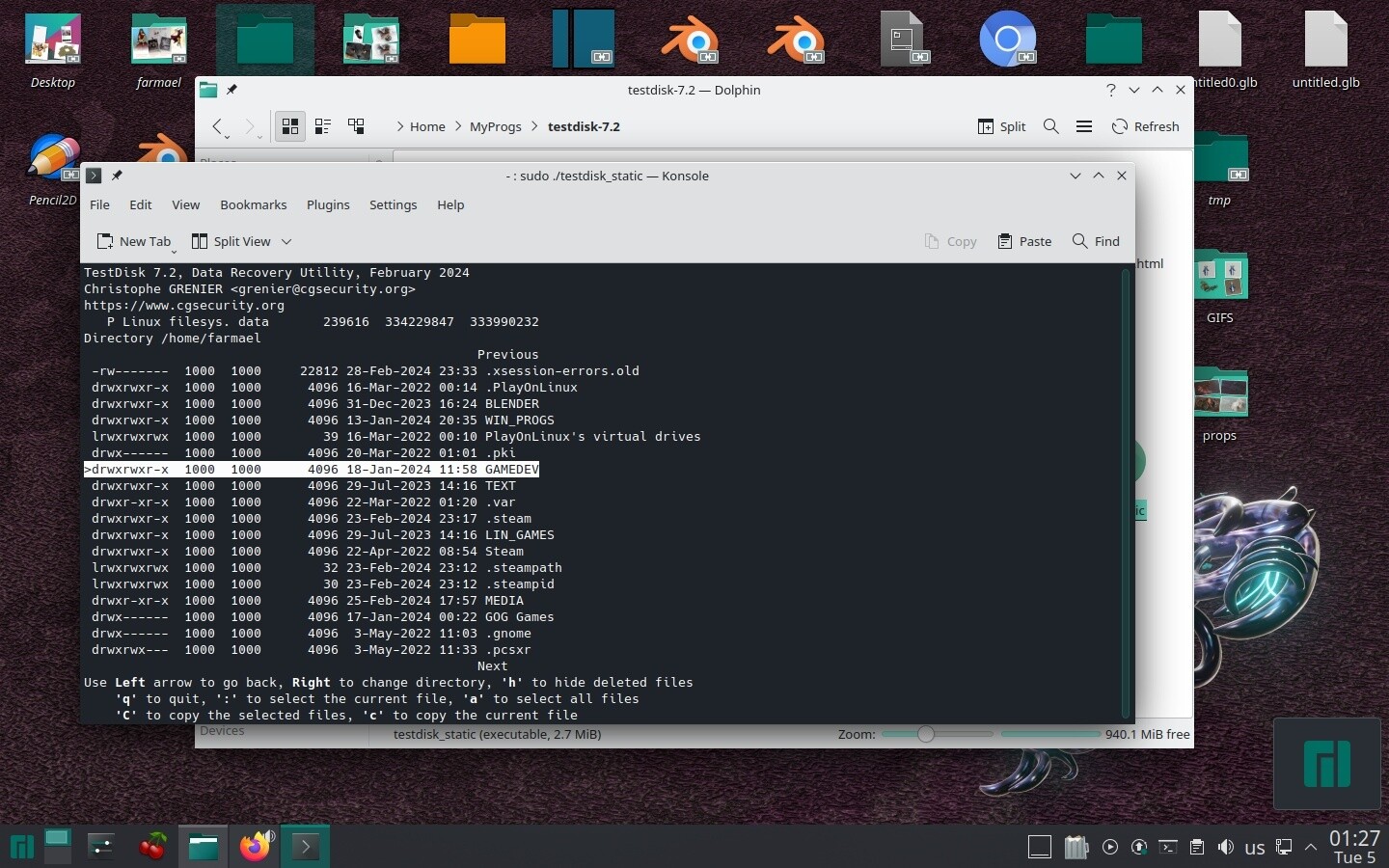
Task: Expand the Split View dropdown arrow in Konsole
Action: point(287,241)
